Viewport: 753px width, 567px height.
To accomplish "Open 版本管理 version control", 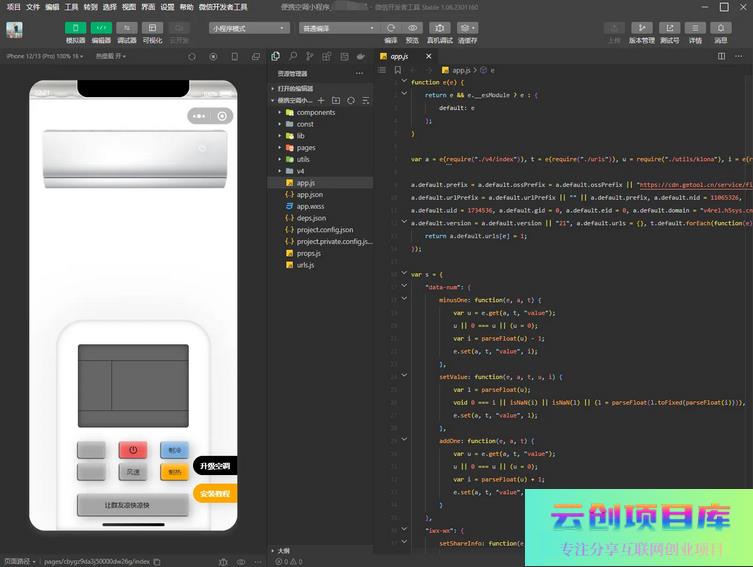I will (641, 28).
